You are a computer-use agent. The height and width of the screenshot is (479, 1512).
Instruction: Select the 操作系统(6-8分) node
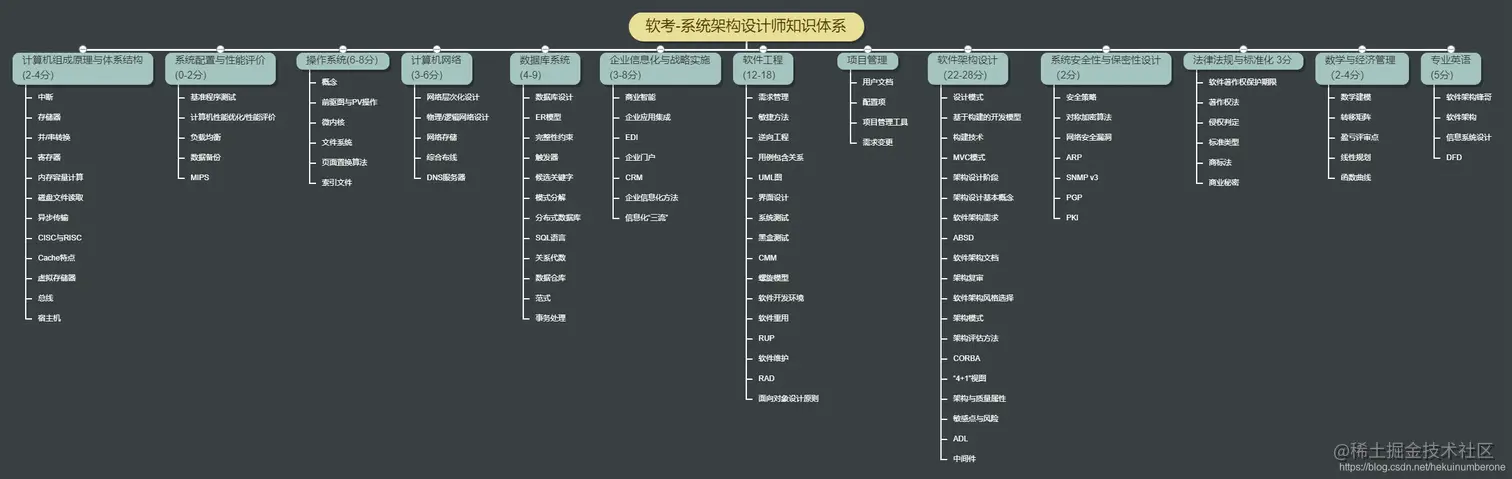coord(343,60)
